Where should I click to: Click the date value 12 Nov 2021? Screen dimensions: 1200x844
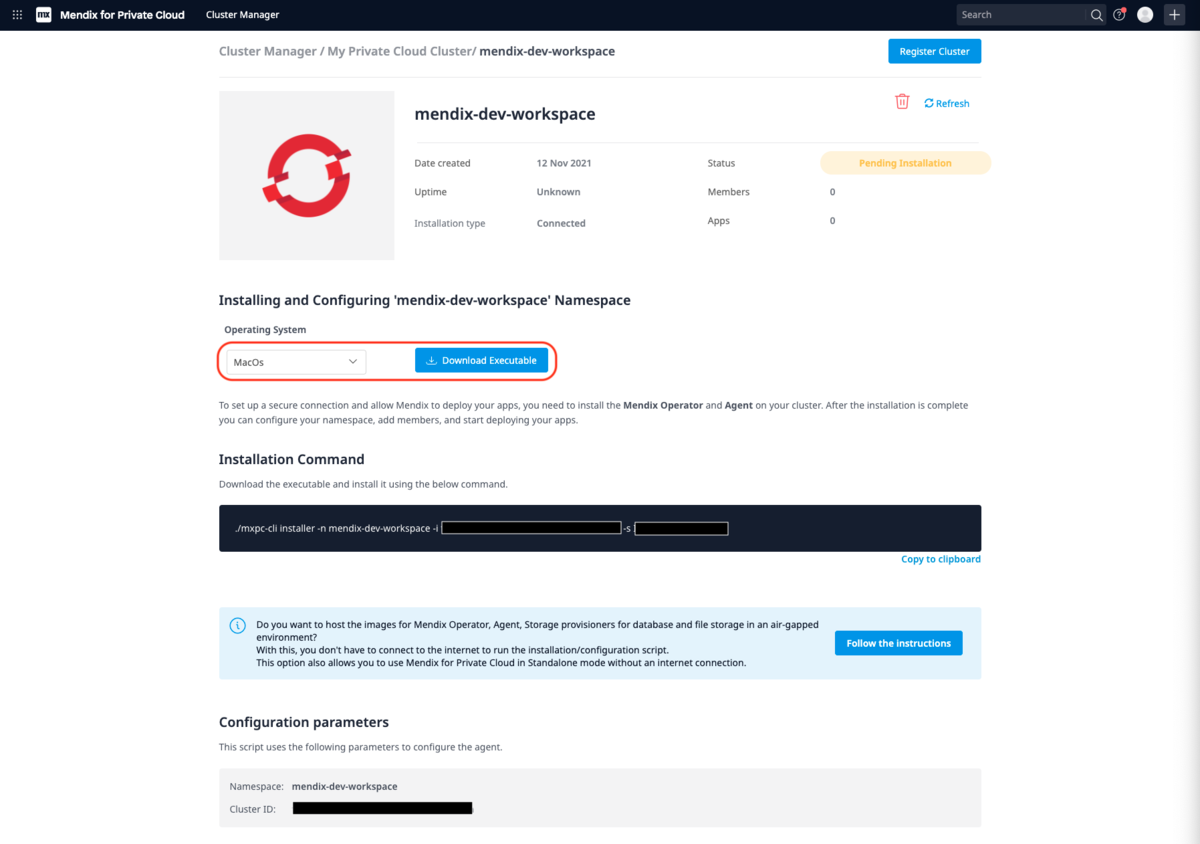pyautogui.click(x=564, y=163)
